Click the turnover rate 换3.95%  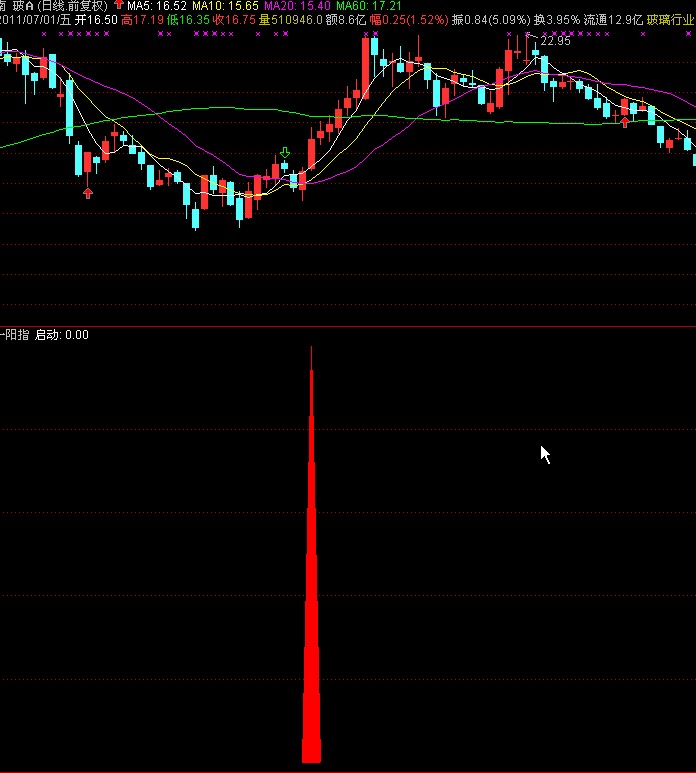tap(557, 20)
